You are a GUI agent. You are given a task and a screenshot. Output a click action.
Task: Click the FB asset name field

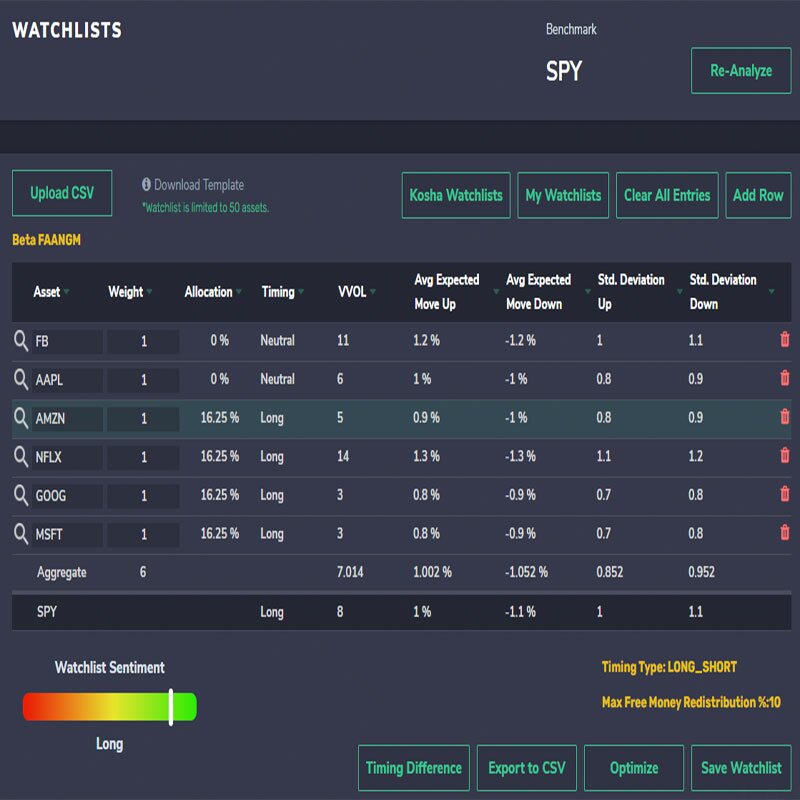pyautogui.click(x=67, y=341)
